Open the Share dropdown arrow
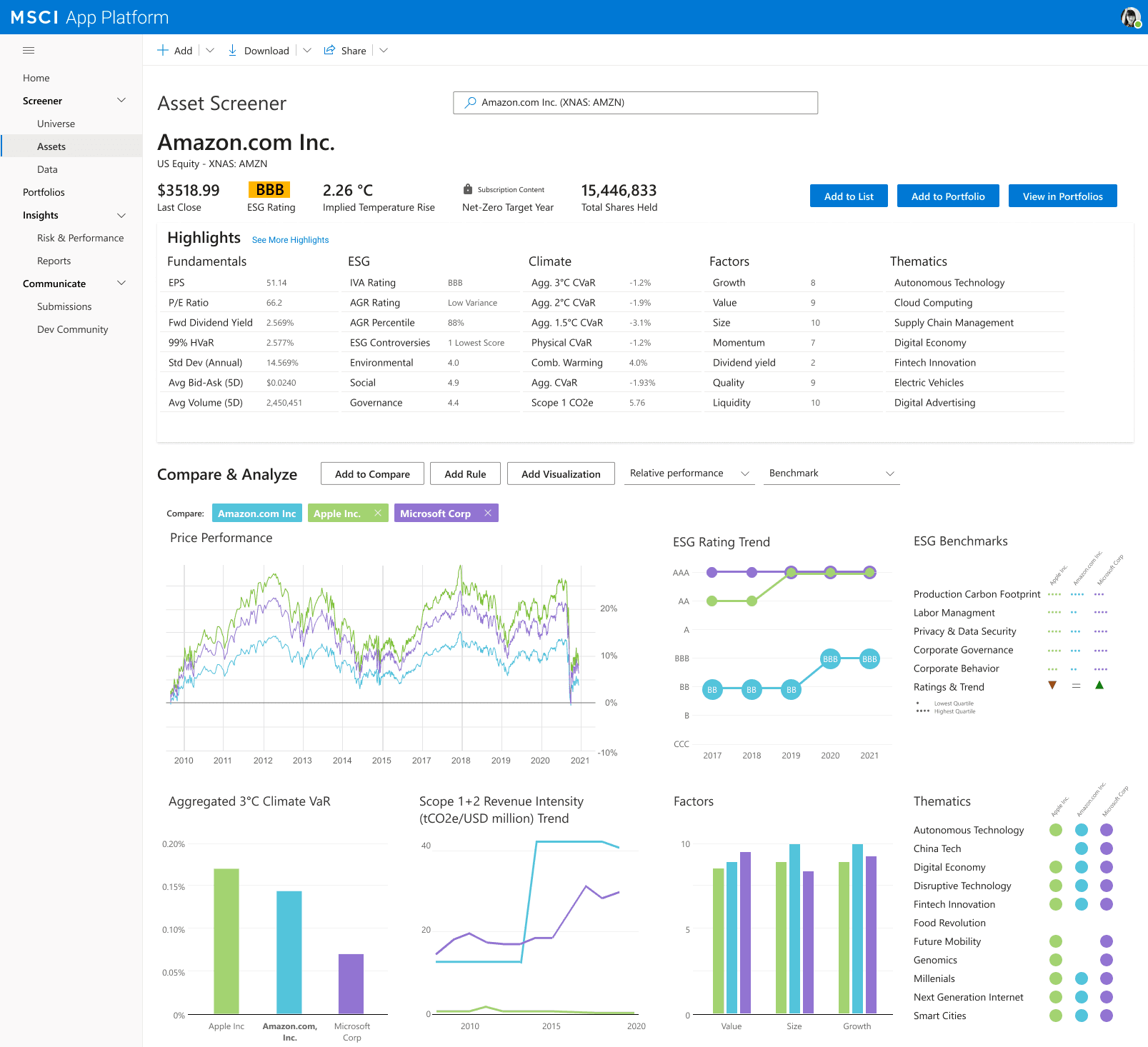Viewport: 1148px width, 1047px height. 384,50
